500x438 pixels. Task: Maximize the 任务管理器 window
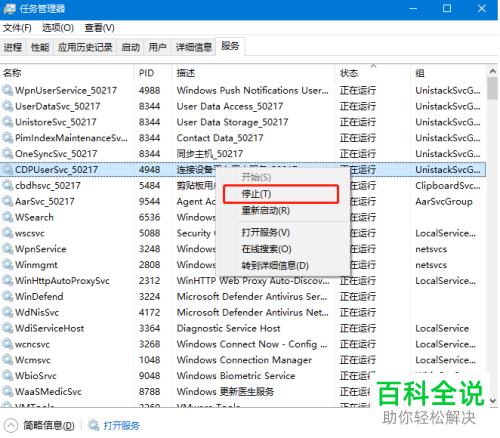coord(447,9)
